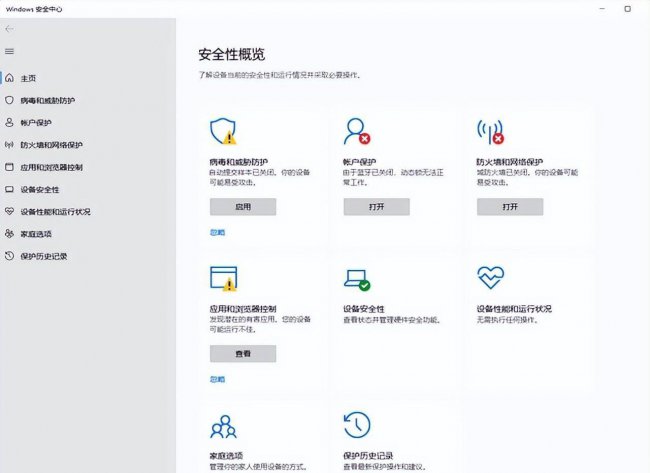Click the 防火墙和网络保护 card title
This screenshot has width=650, height=473.
[x=509, y=162]
